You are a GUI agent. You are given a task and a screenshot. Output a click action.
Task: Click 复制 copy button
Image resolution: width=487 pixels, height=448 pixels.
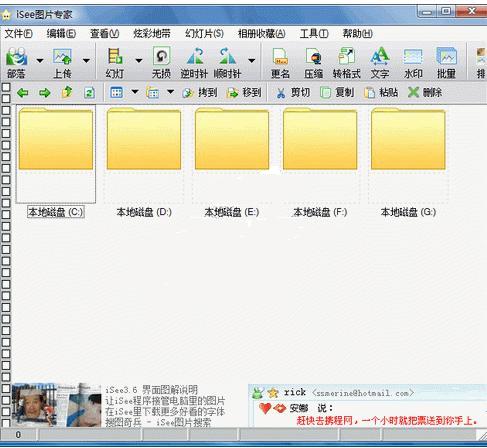coord(337,93)
